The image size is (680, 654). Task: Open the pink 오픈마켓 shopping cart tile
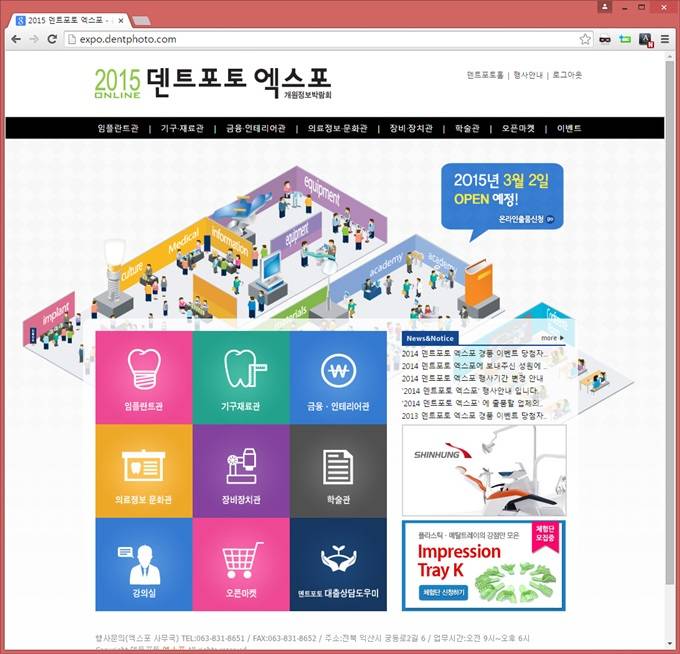click(241, 564)
